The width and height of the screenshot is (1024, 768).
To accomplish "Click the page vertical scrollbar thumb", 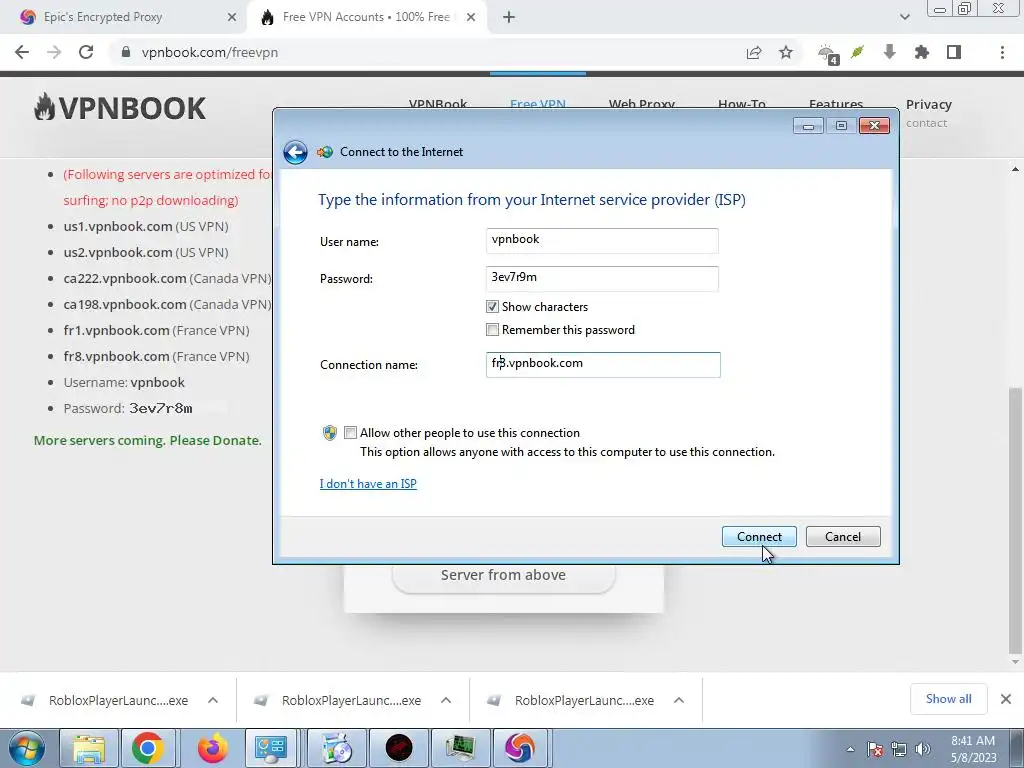I will [1014, 519].
